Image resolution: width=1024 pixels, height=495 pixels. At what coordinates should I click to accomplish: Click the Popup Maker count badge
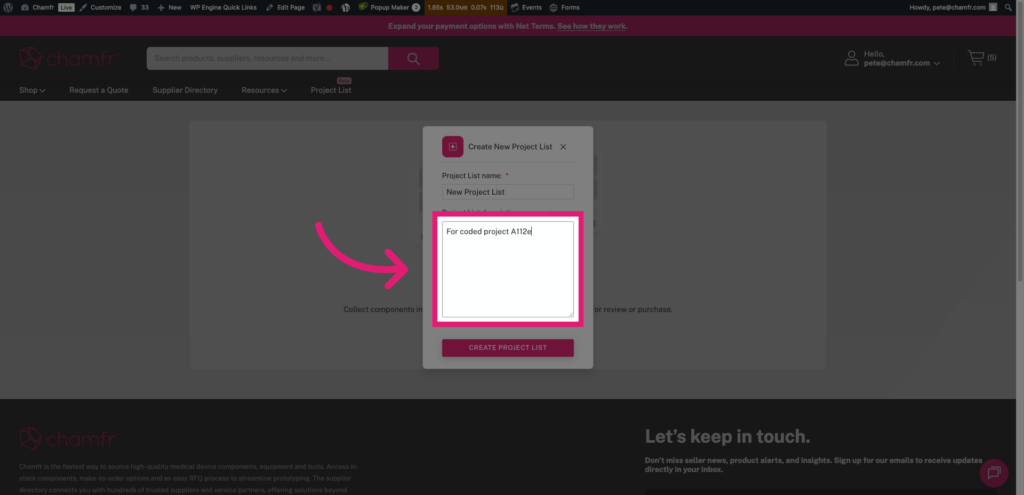point(416,7)
